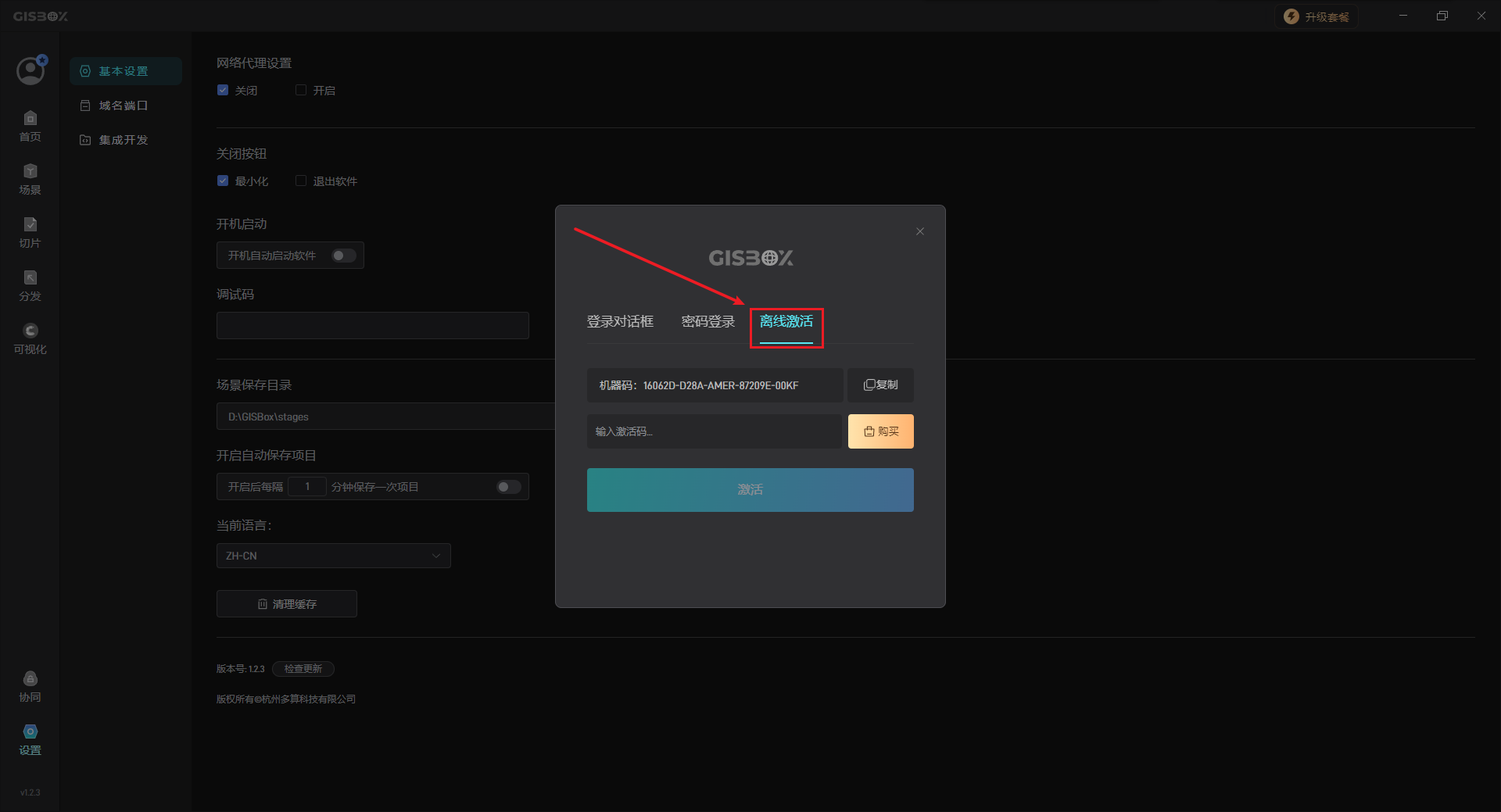Go to 首页 home in sidebar

pyautogui.click(x=30, y=127)
